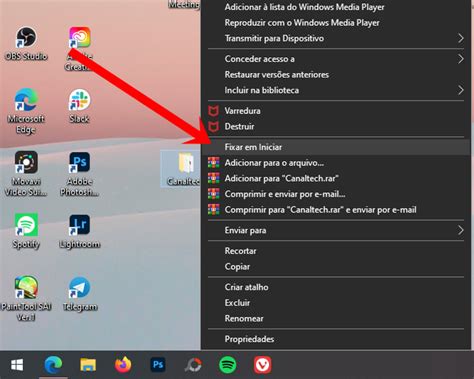
Task: Select Adicionar para "Canaltech.rar"
Action: click(x=336, y=178)
